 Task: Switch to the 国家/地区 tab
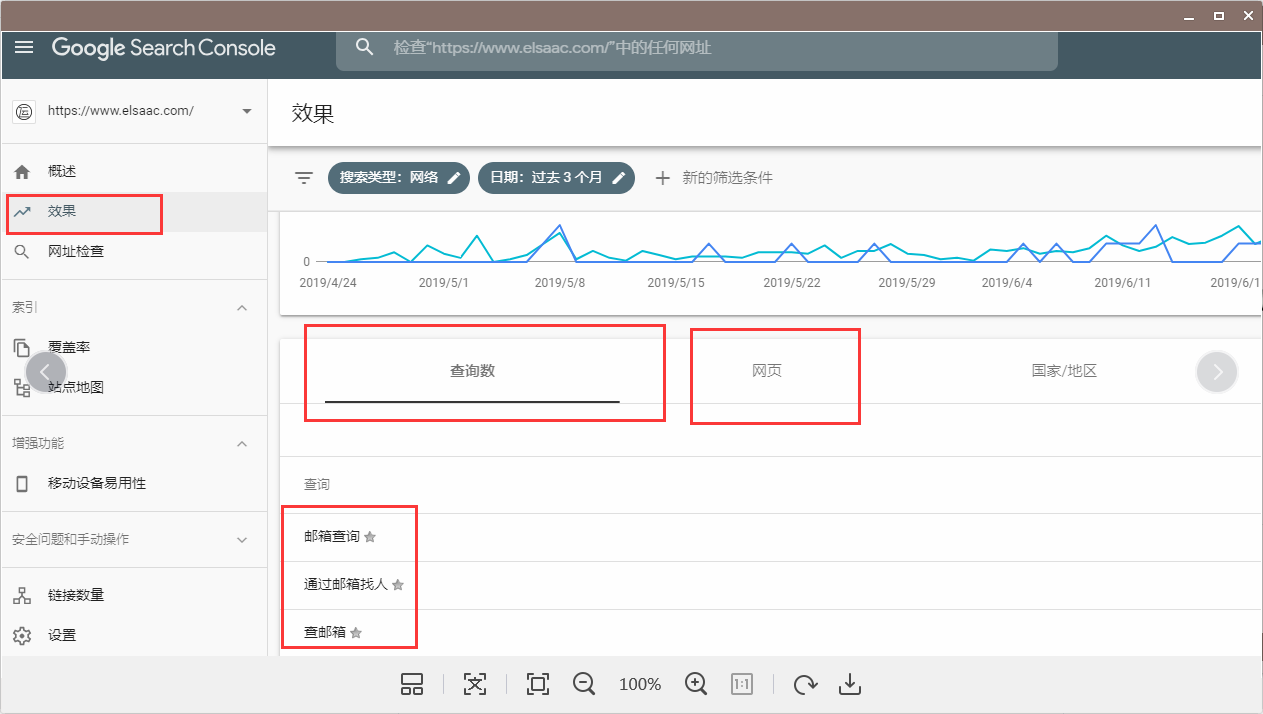click(x=1064, y=371)
